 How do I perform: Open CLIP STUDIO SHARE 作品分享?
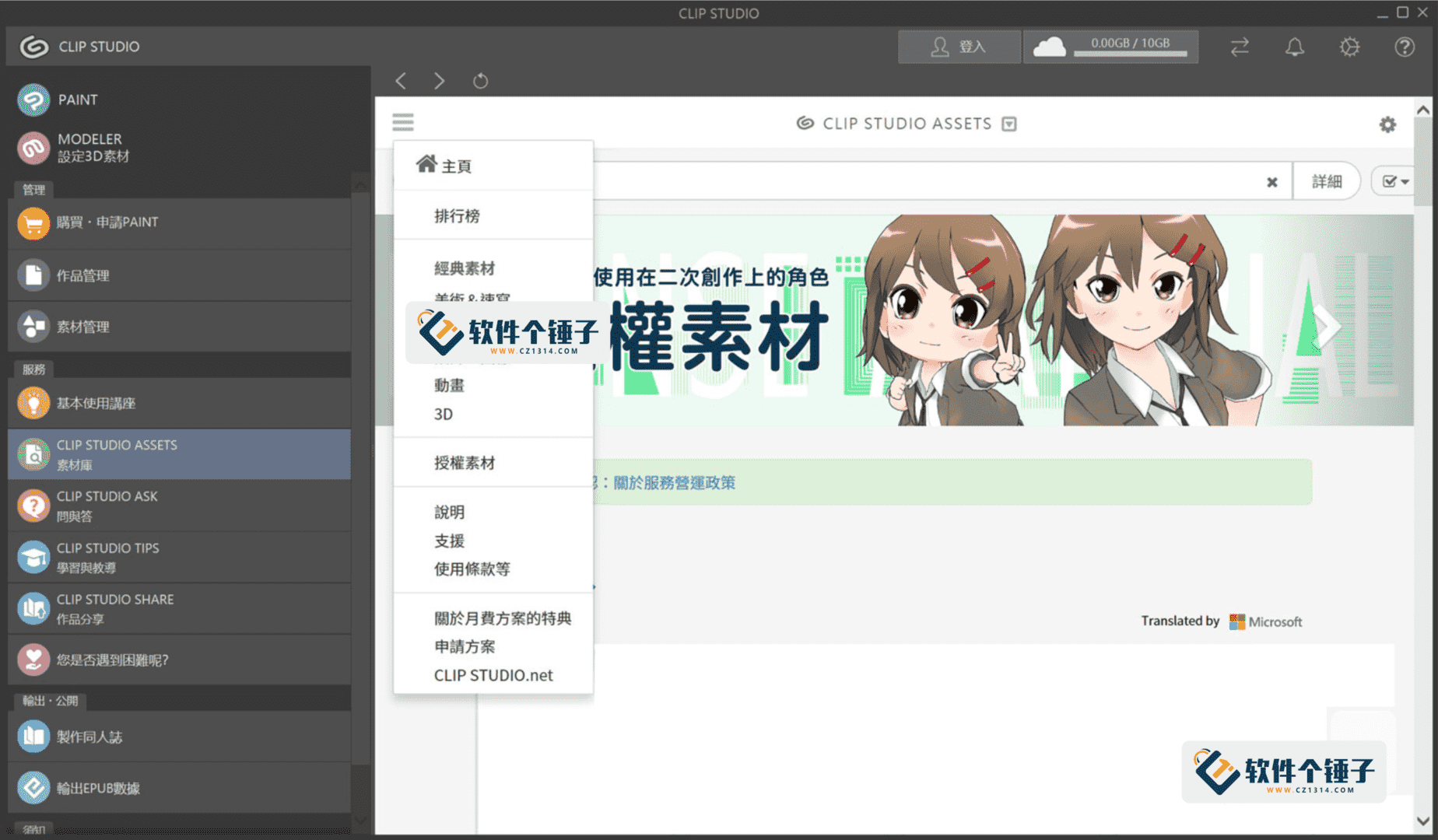coord(114,608)
